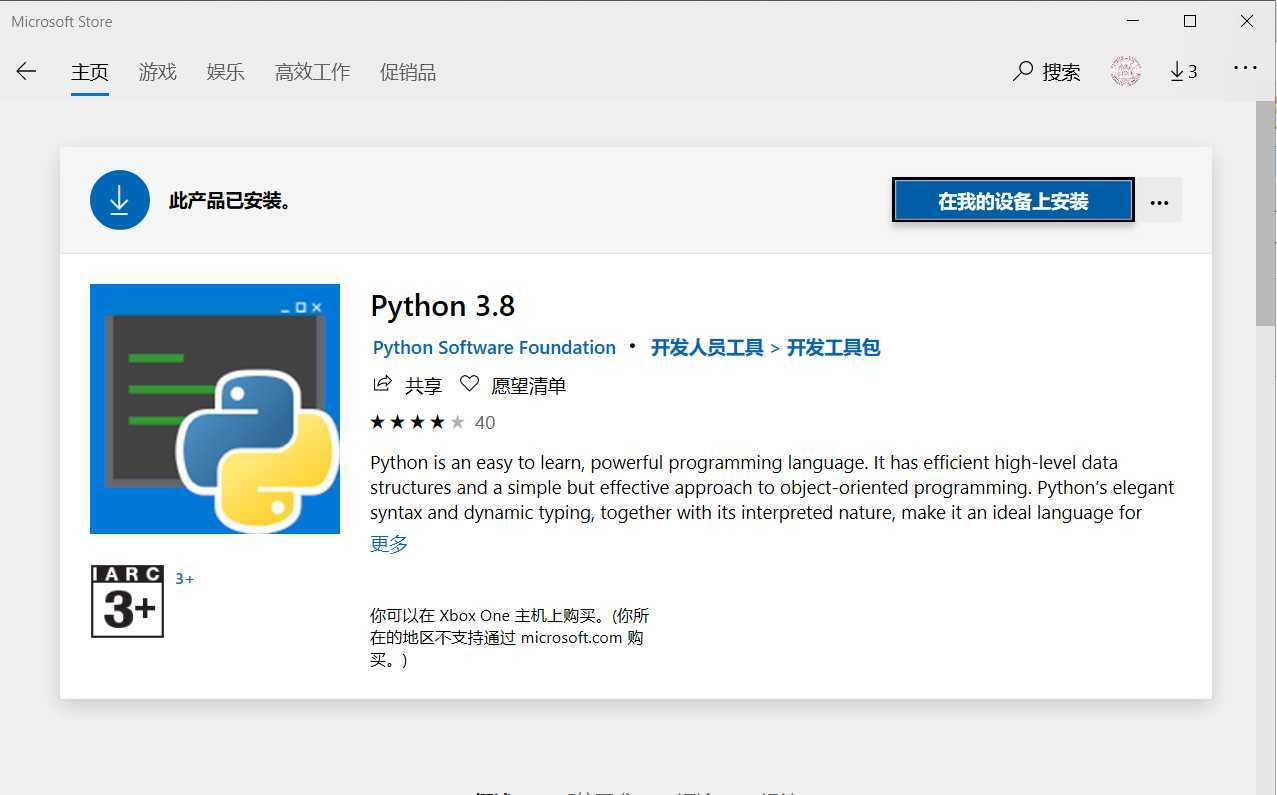Click the IARC 3+ rating badge
The image size is (1277, 795).
pyautogui.click(x=127, y=601)
